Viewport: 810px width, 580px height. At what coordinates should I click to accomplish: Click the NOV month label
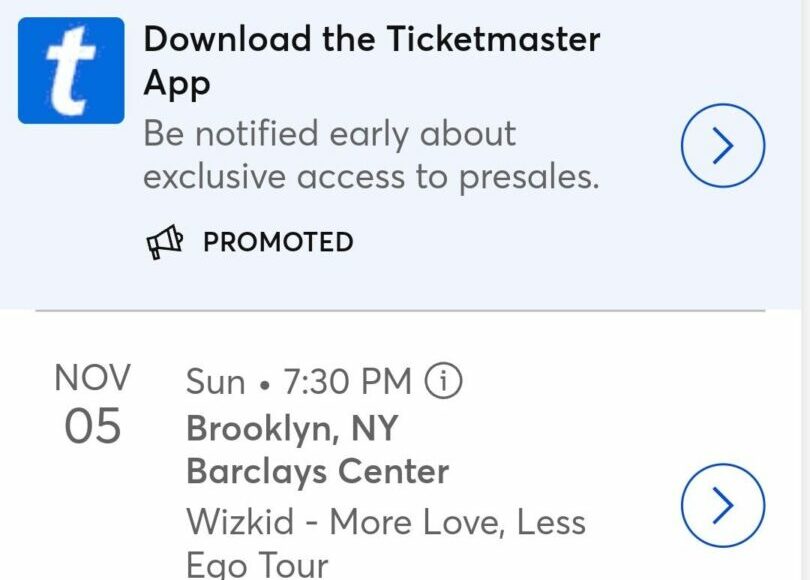tap(92, 379)
